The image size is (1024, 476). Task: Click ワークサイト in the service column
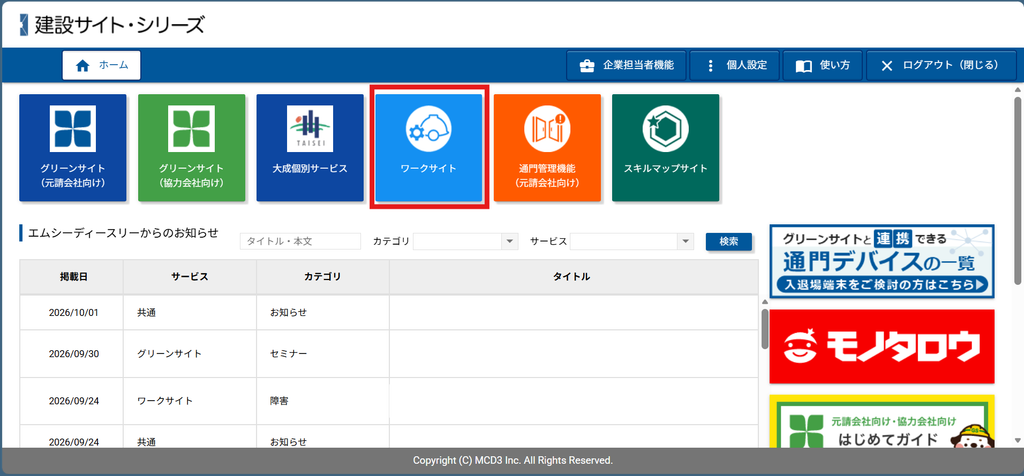[165, 401]
